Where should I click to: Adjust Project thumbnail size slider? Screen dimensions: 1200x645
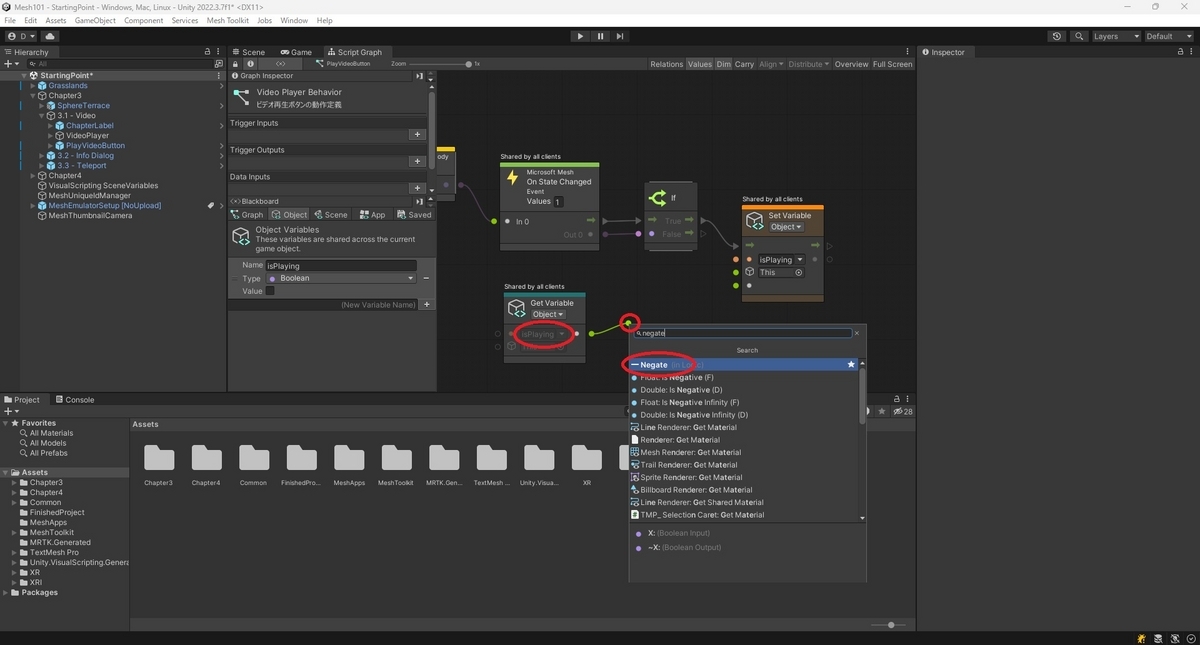(x=890, y=625)
